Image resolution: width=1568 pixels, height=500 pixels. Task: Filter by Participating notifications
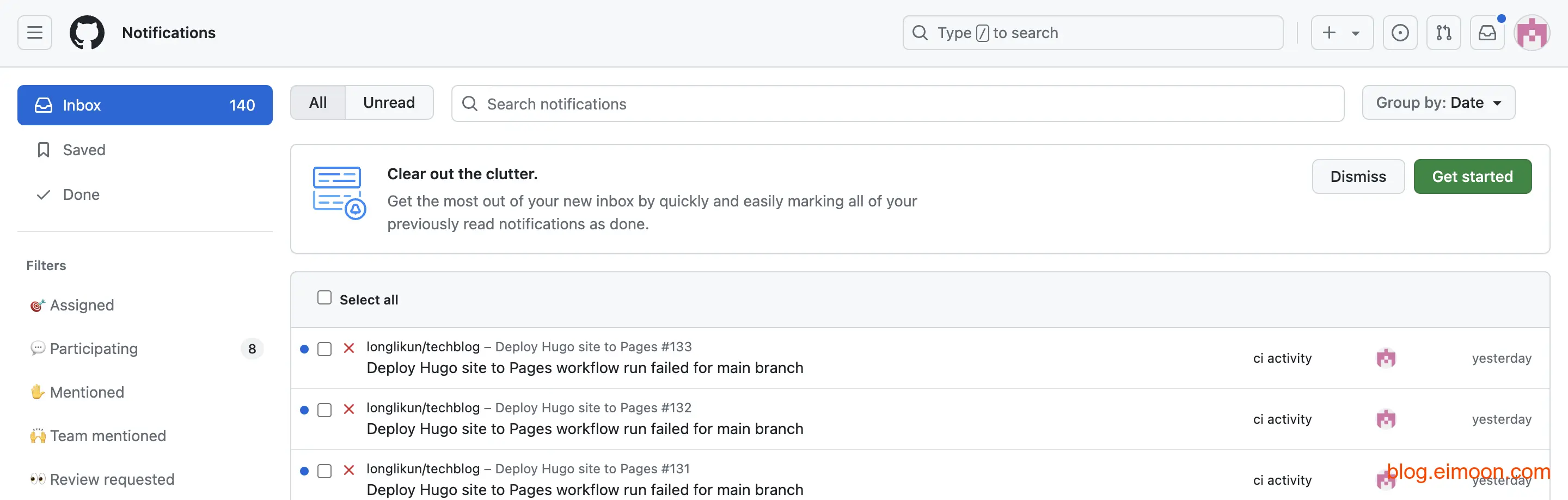coord(94,349)
